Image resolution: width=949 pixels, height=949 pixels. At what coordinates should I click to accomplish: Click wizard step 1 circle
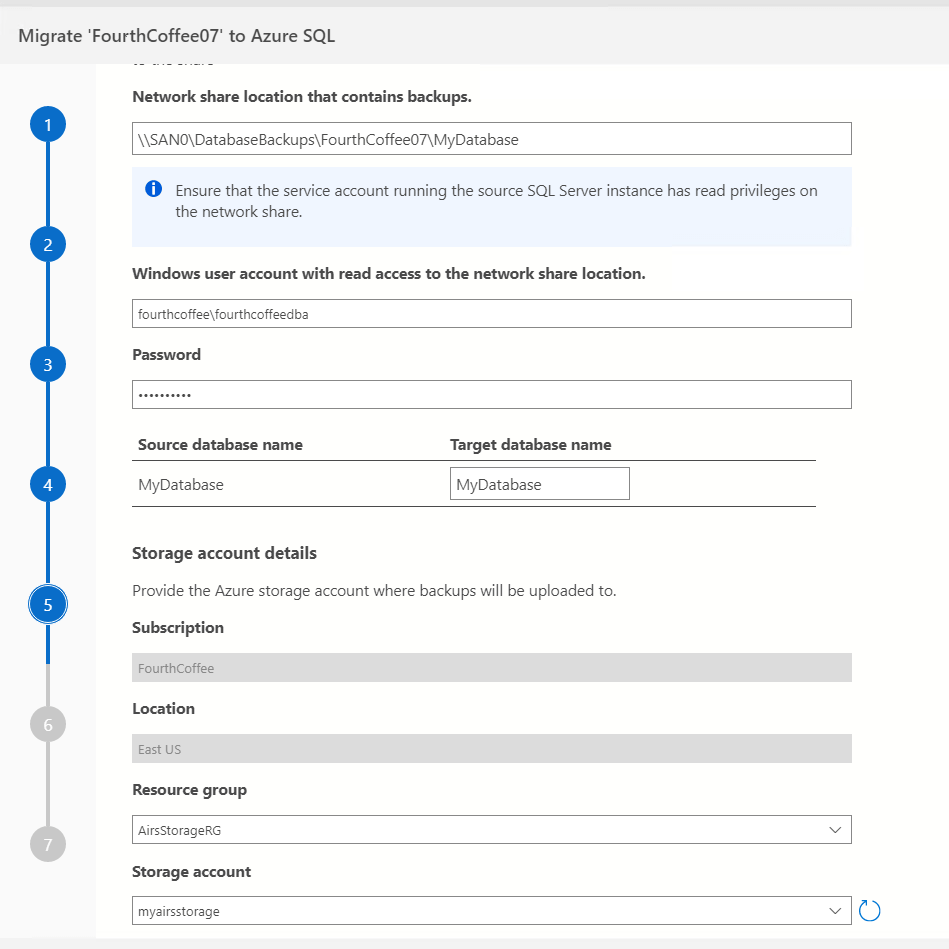48,125
